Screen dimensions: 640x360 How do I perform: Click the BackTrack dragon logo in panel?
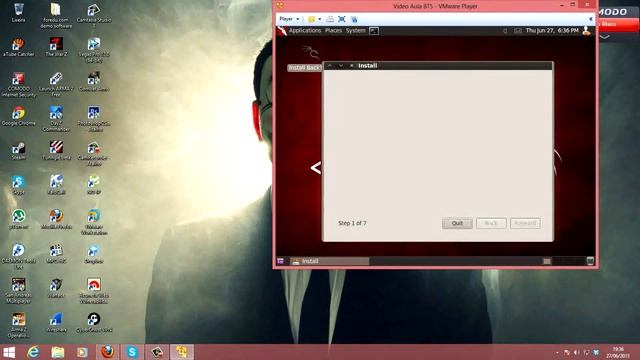pyautogui.click(x=282, y=31)
